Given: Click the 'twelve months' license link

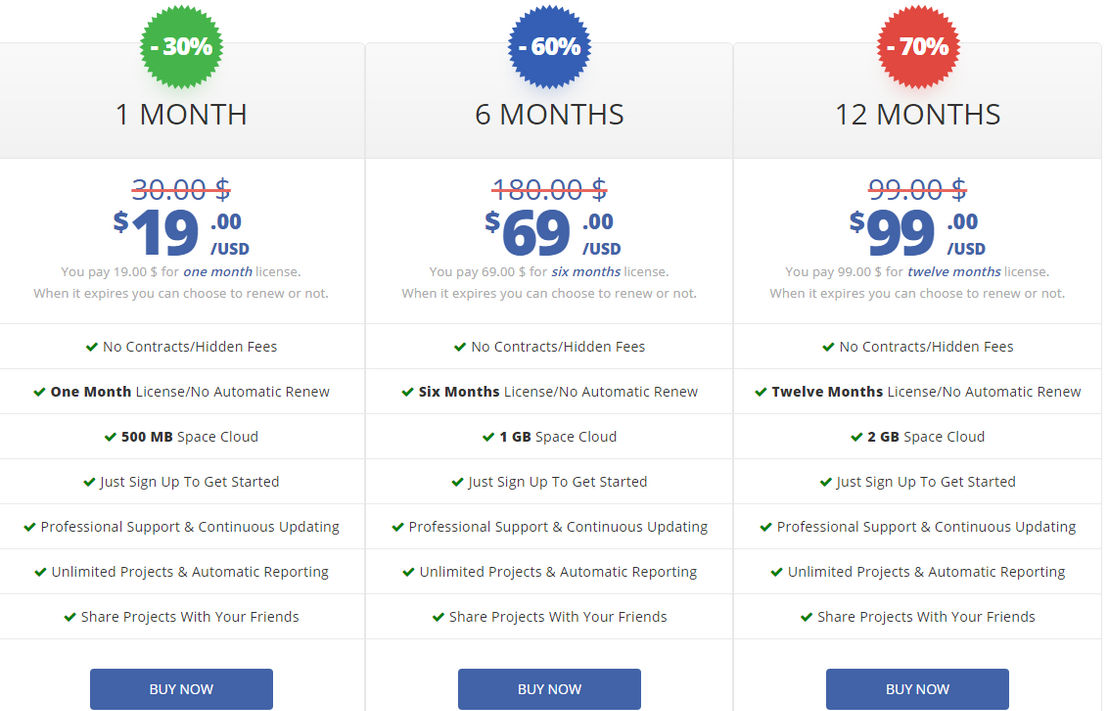Looking at the screenshot, I should (954, 271).
